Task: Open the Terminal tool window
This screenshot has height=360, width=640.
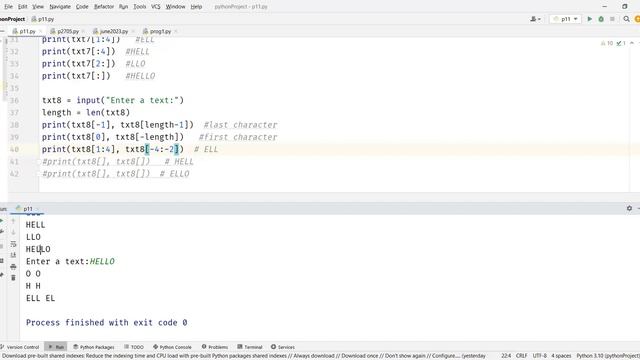Action: point(249,347)
